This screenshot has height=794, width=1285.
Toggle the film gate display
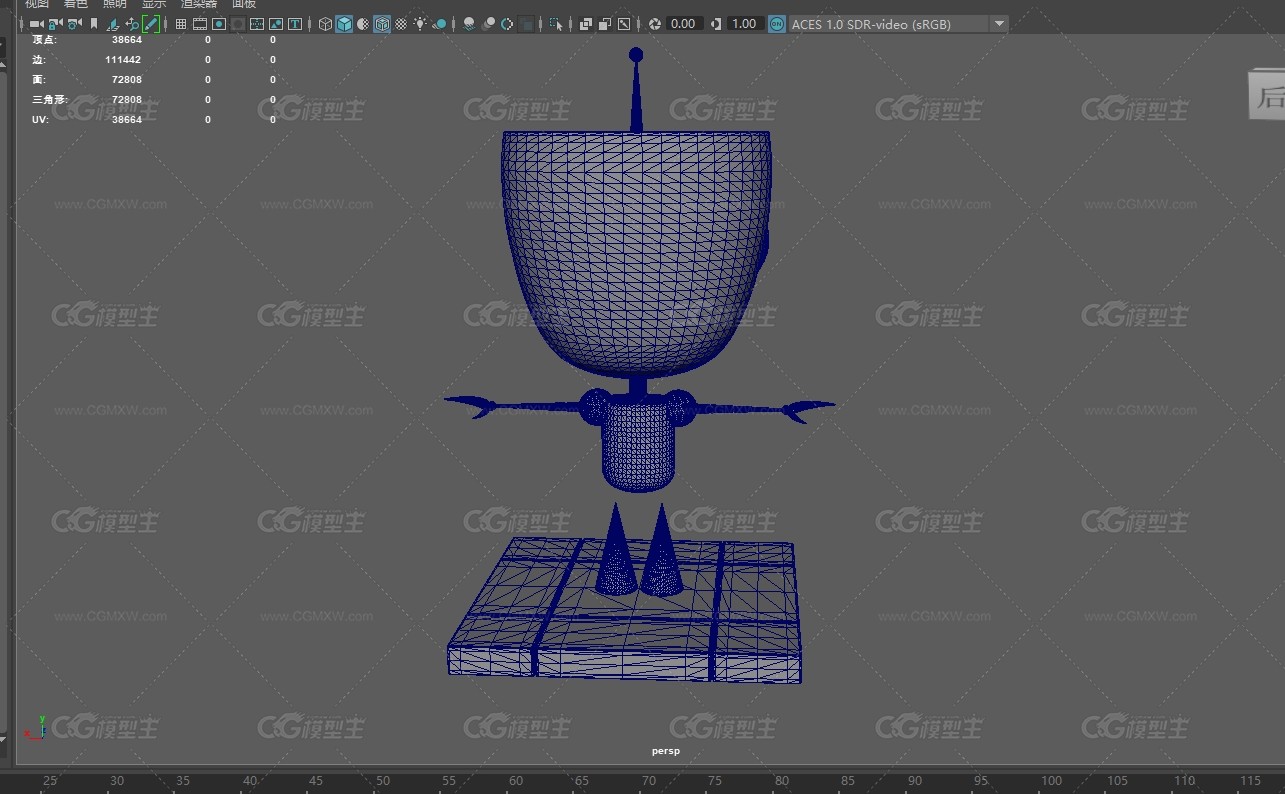200,24
